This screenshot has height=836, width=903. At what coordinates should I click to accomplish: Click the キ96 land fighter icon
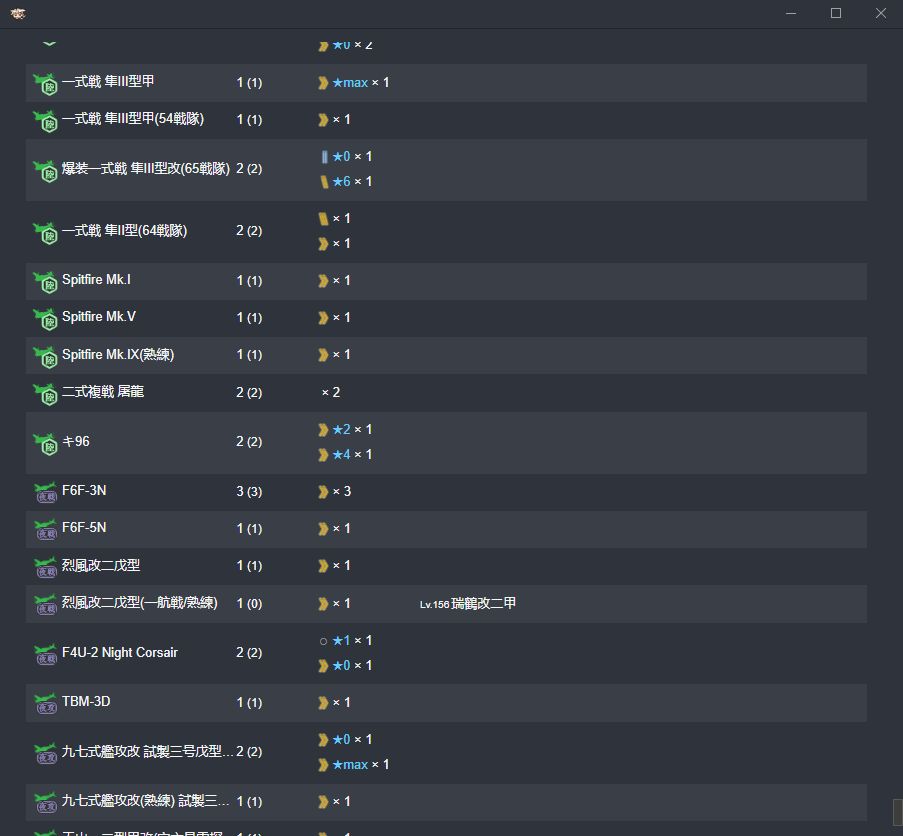point(45,442)
